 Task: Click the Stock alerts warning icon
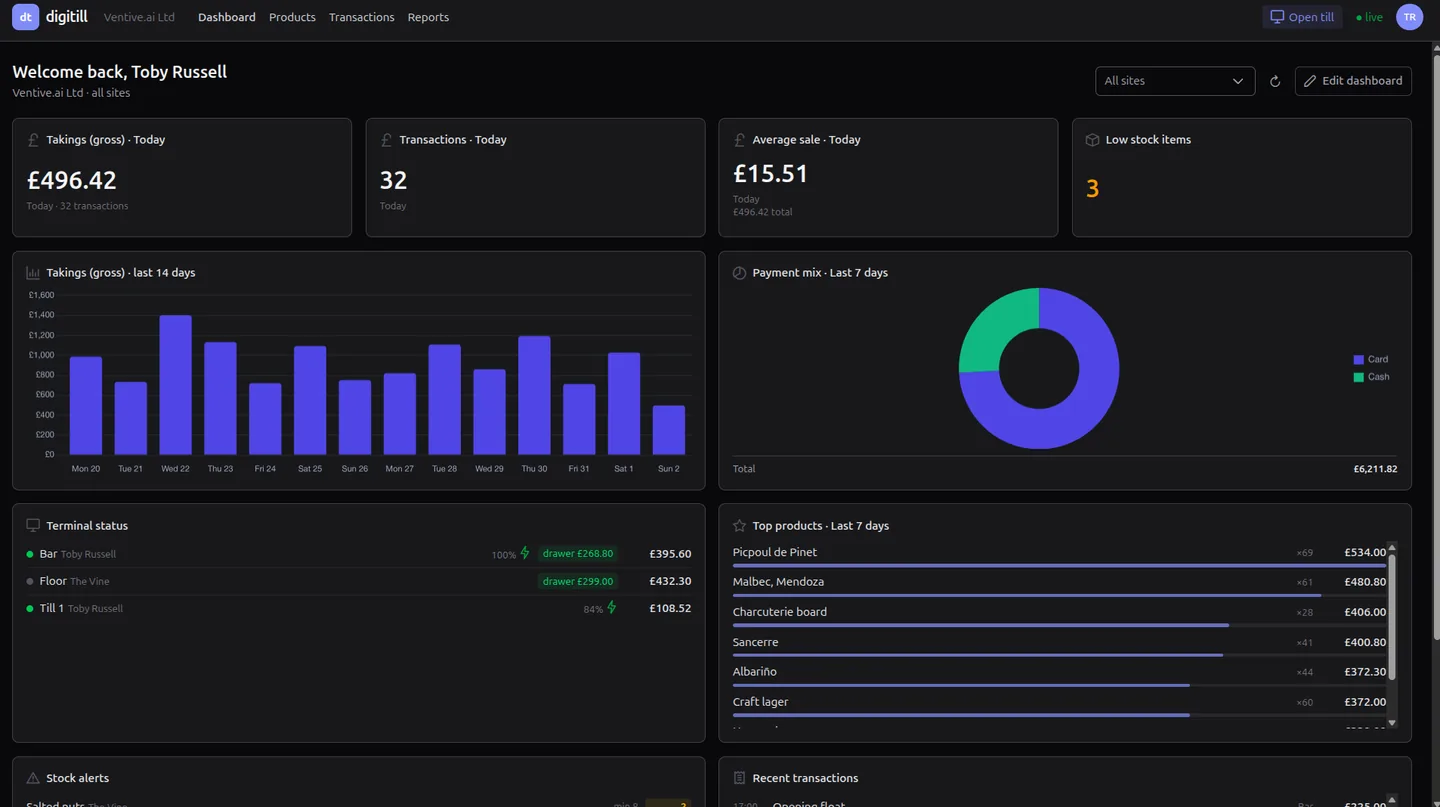[33, 778]
